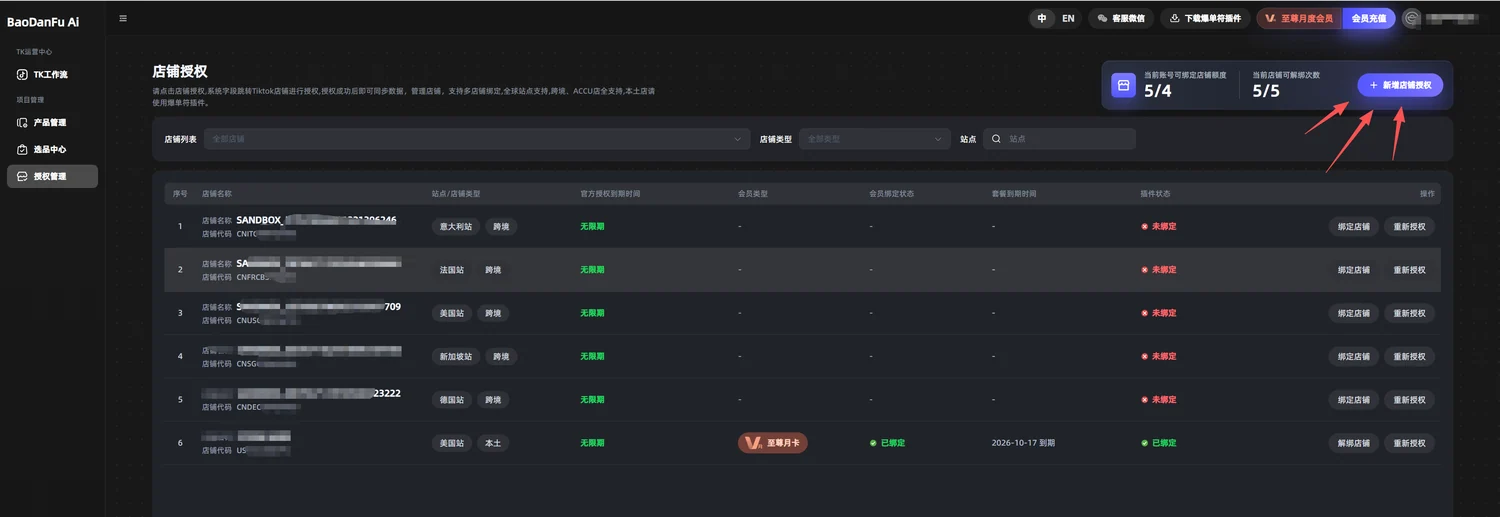Click the 官方授权到期时间 column header
The height and width of the screenshot is (517, 1500).
[x=610, y=193]
